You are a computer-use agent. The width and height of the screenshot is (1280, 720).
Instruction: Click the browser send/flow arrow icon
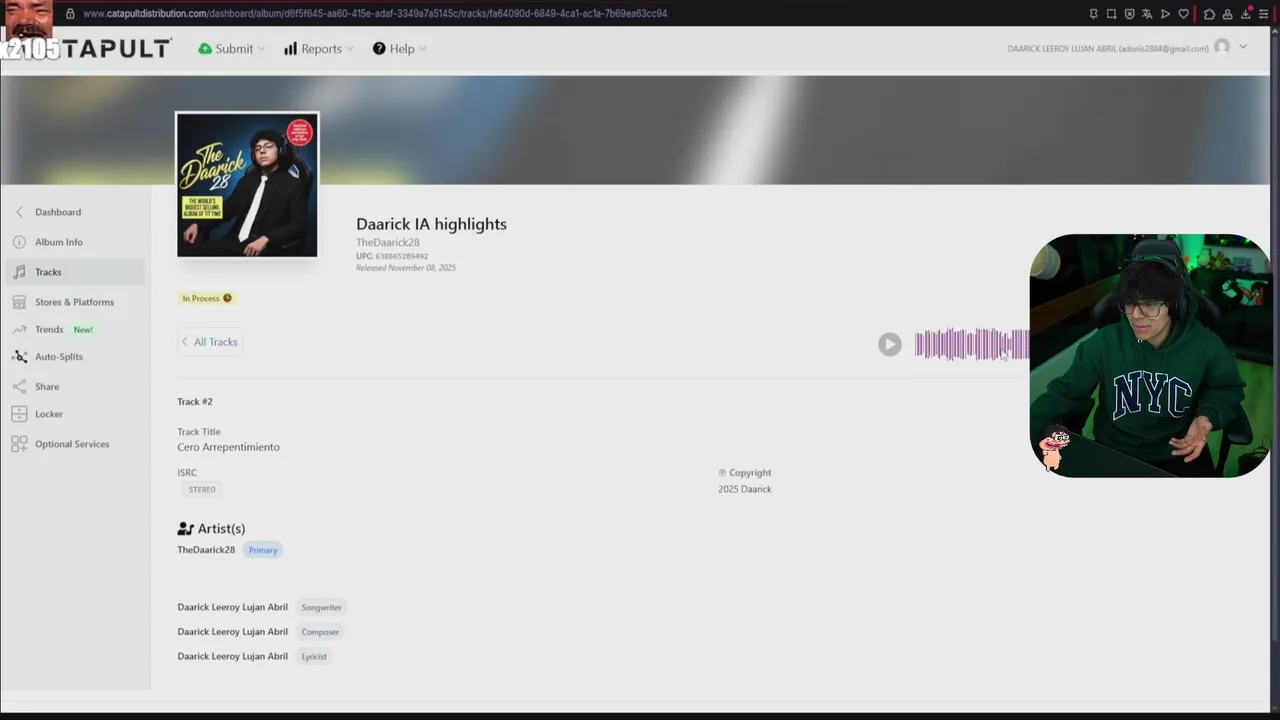(1165, 14)
